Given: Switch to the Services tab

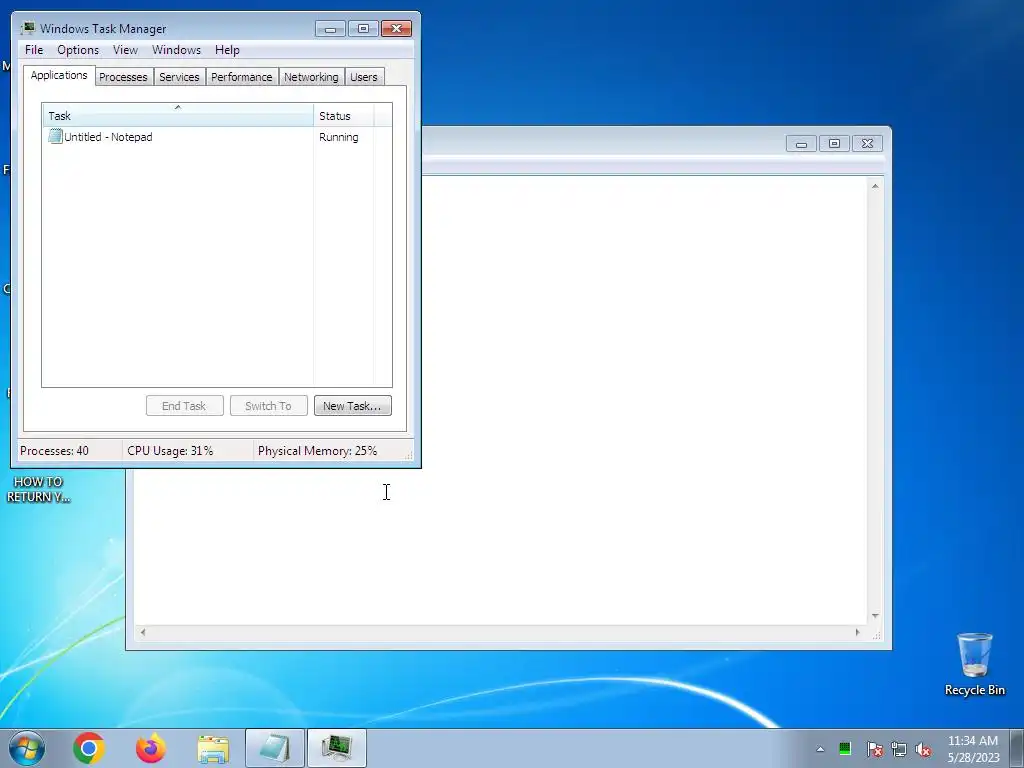Looking at the screenshot, I should click(179, 77).
